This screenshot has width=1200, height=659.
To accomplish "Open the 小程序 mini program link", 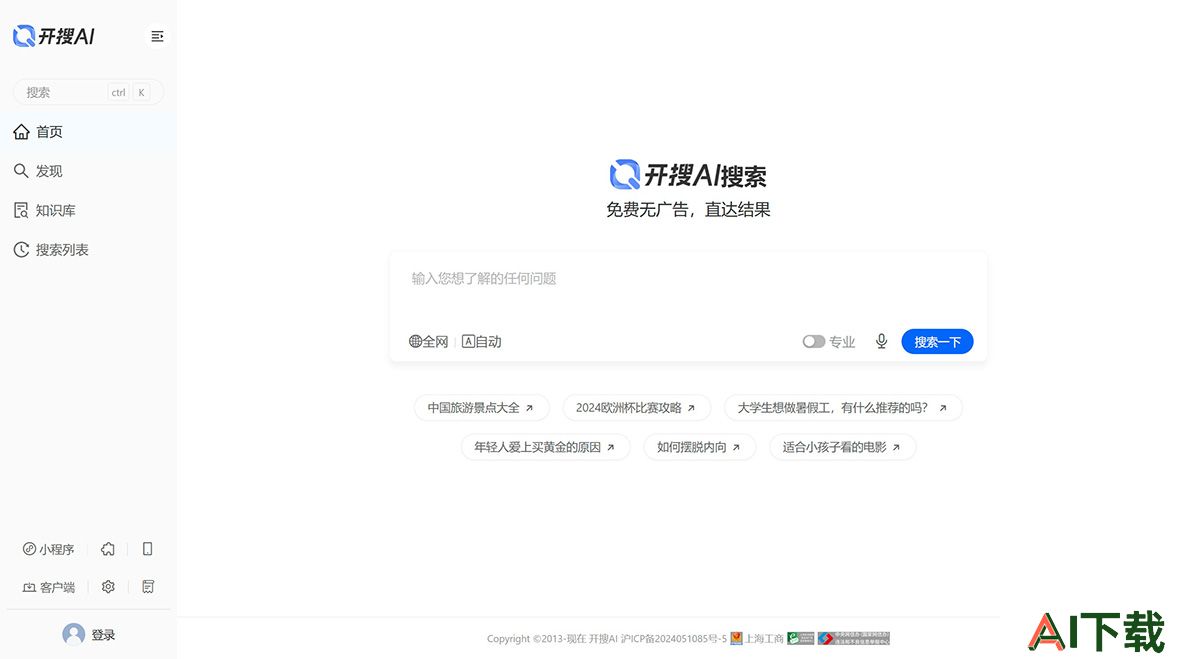I will pos(49,549).
